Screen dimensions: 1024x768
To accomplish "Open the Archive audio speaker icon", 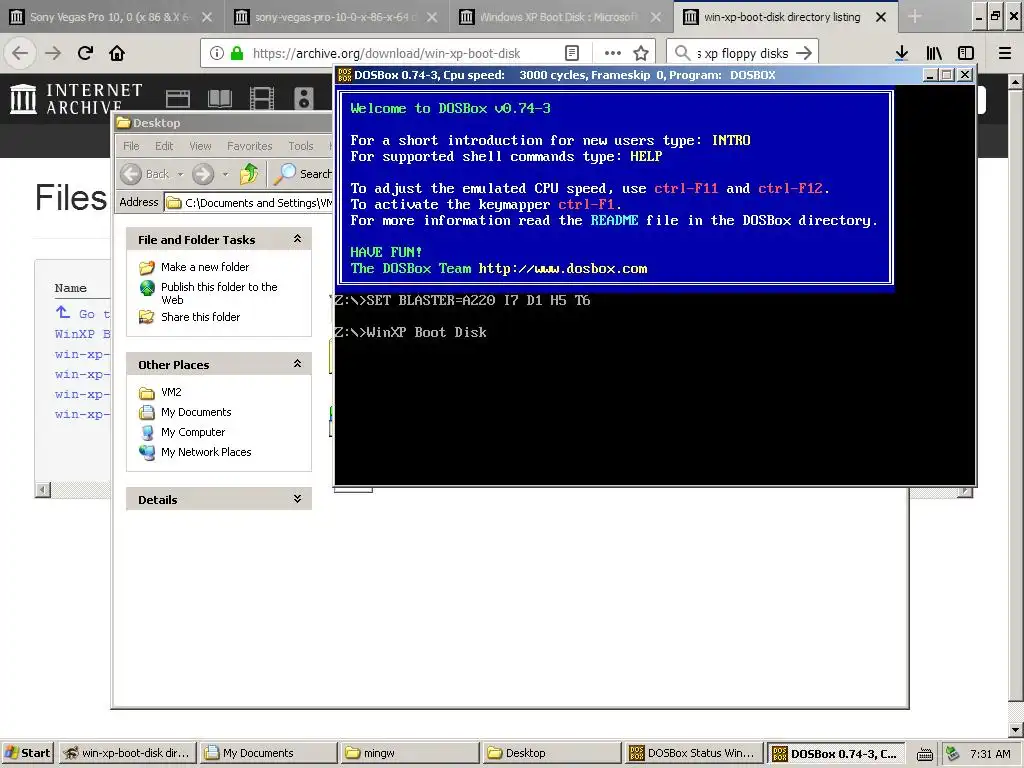I will (304, 99).
